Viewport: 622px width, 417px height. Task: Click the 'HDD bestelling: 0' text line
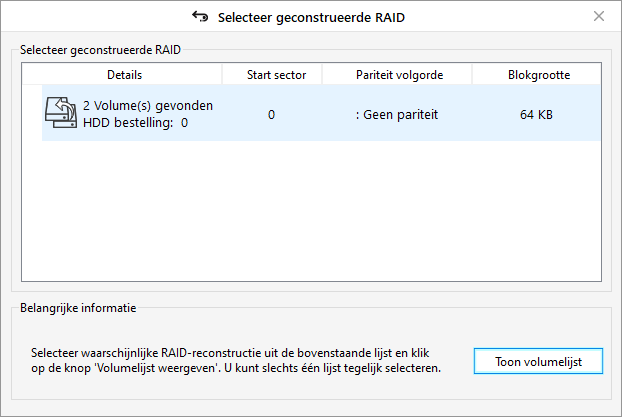[135, 123]
